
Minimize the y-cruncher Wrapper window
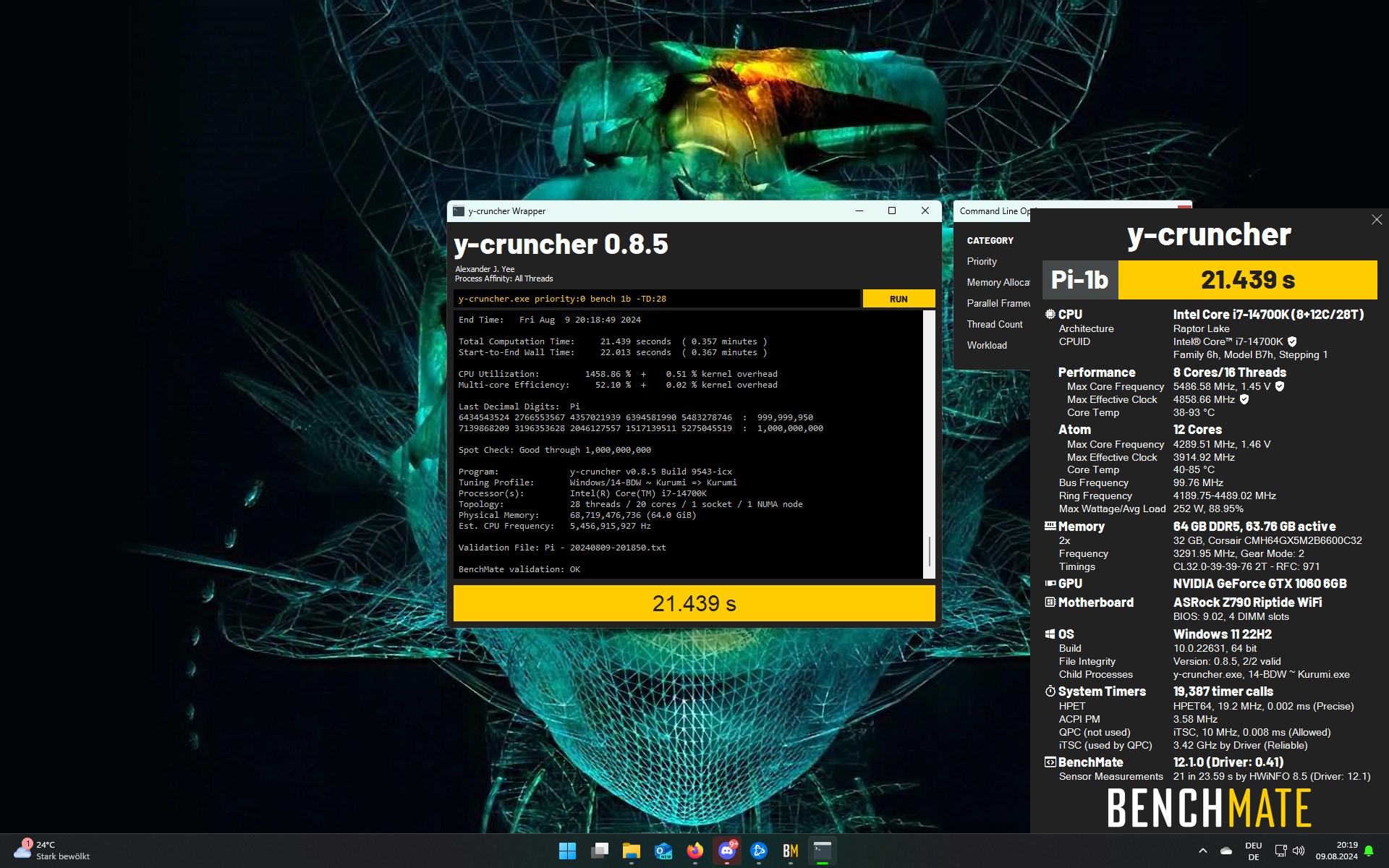pos(859,210)
